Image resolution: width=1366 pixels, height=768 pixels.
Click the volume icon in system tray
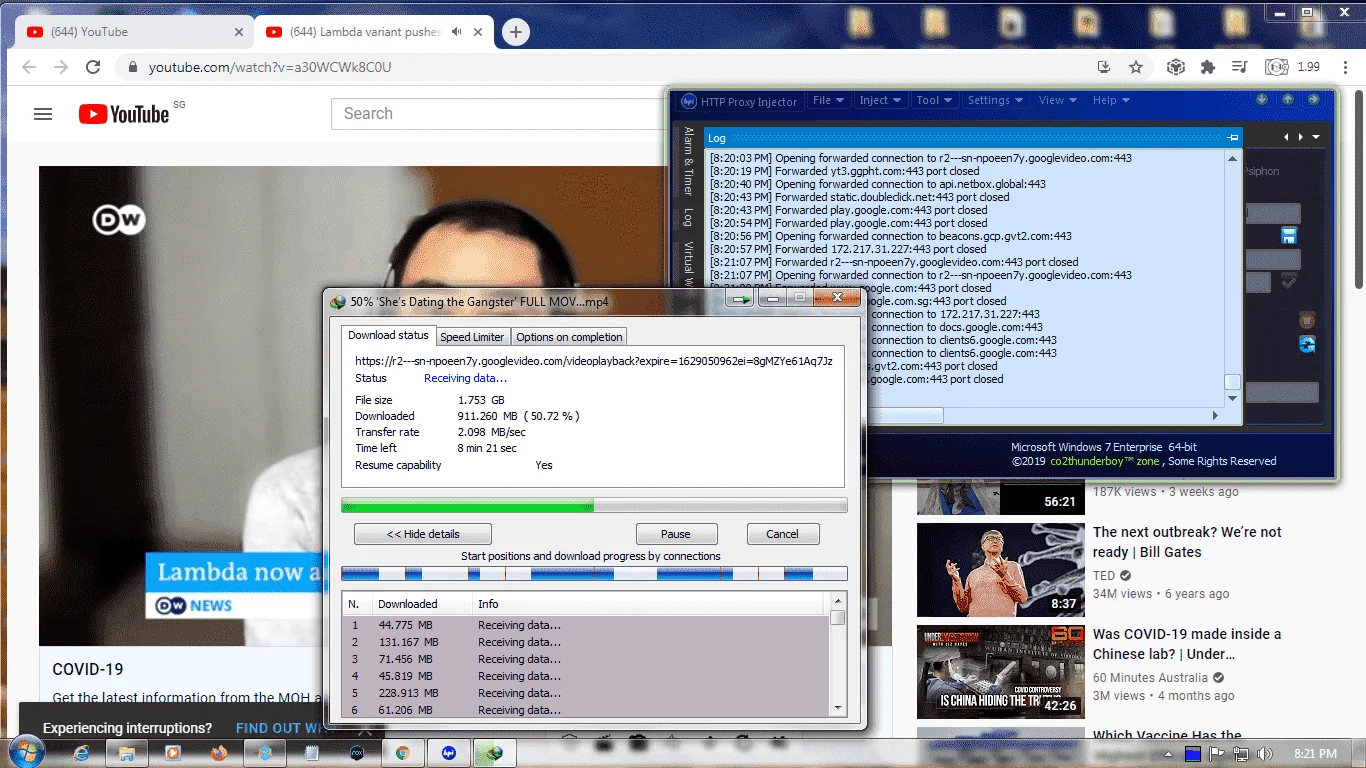pyautogui.click(x=1264, y=754)
